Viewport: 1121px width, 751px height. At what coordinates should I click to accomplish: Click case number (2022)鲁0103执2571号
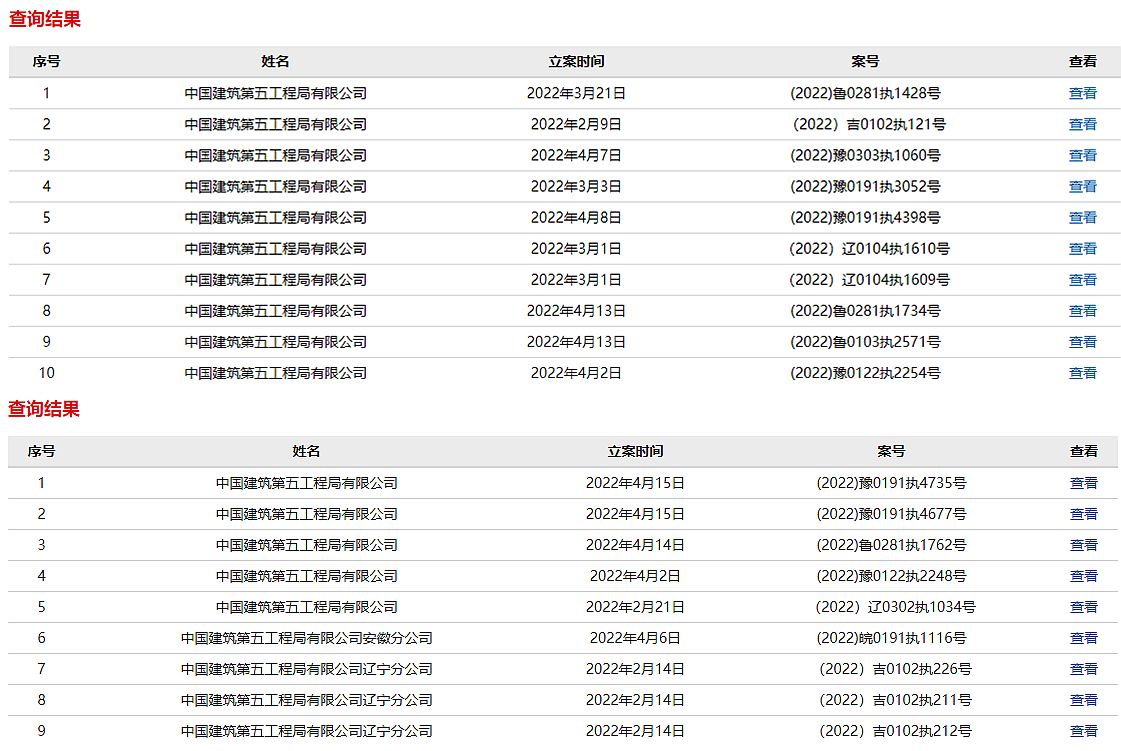pyautogui.click(x=865, y=342)
